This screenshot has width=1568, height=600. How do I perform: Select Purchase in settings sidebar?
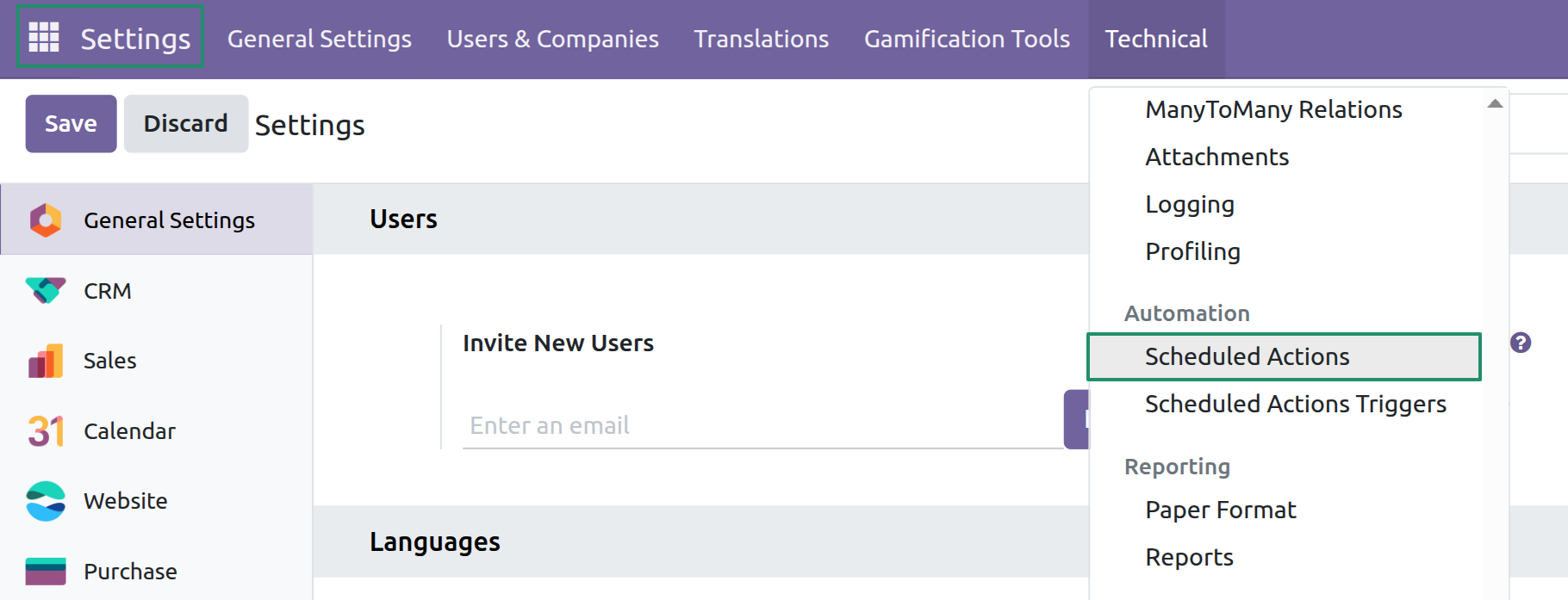pyautogui.click(x=156, y=572)
